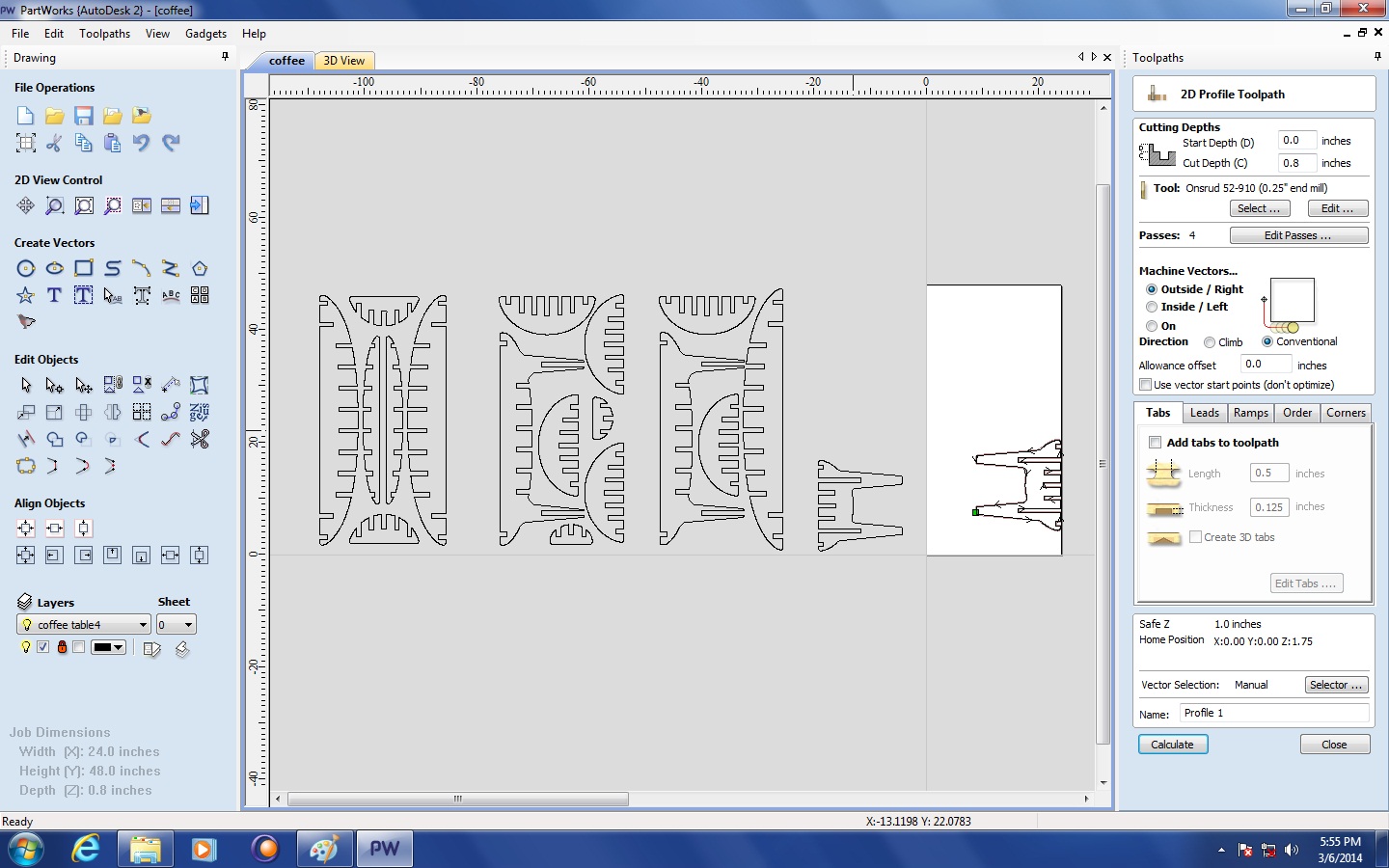Open the vector Selector ... button
This screenshot has width=1389, height=868.
tap(1336, 685)
